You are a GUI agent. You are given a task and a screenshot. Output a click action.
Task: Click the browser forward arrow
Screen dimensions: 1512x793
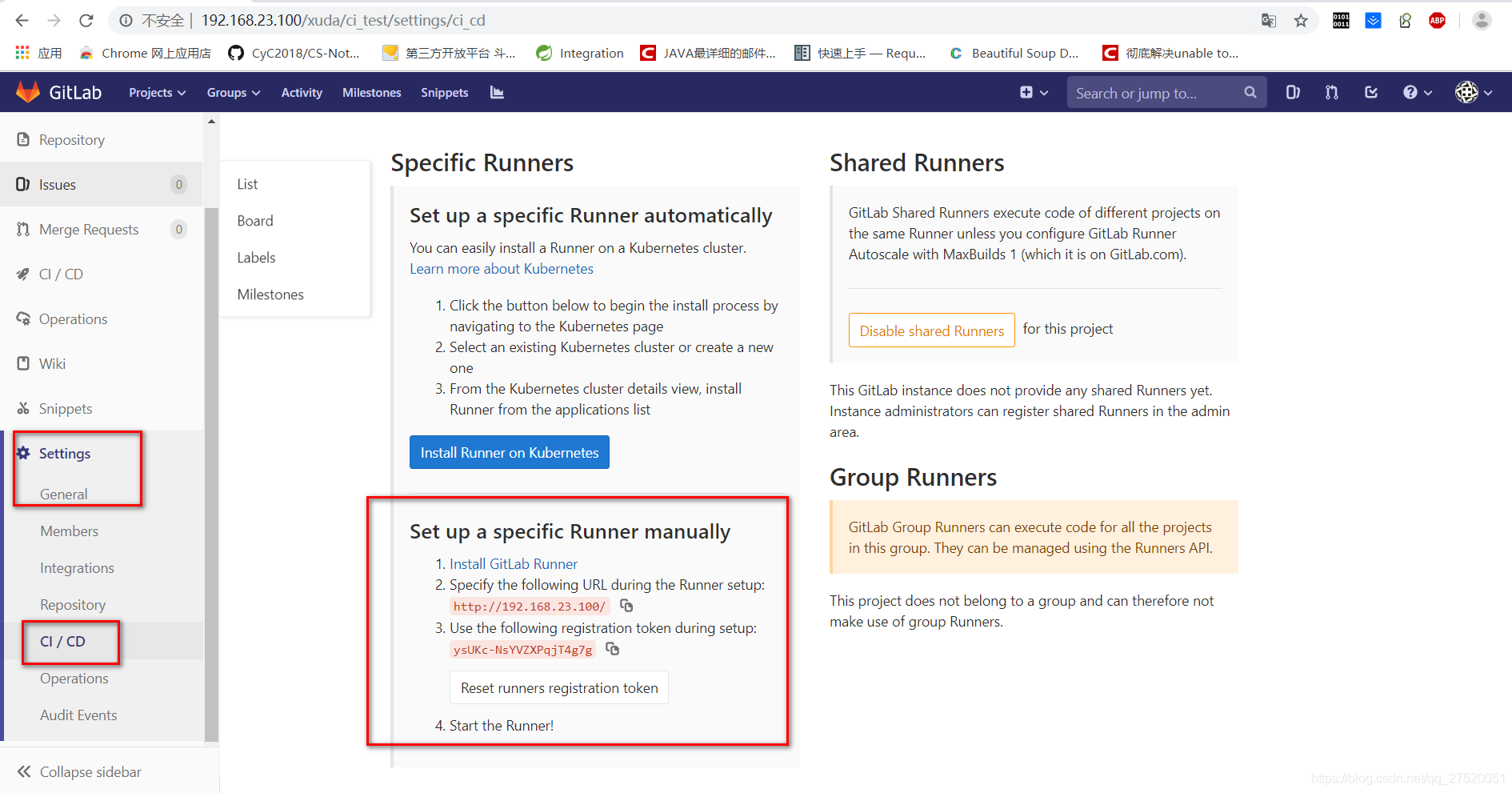[54, 20]
